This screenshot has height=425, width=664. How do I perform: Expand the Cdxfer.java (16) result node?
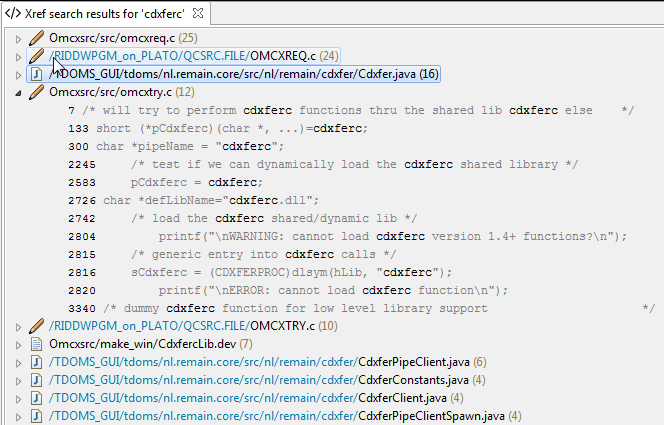point(18,74)
